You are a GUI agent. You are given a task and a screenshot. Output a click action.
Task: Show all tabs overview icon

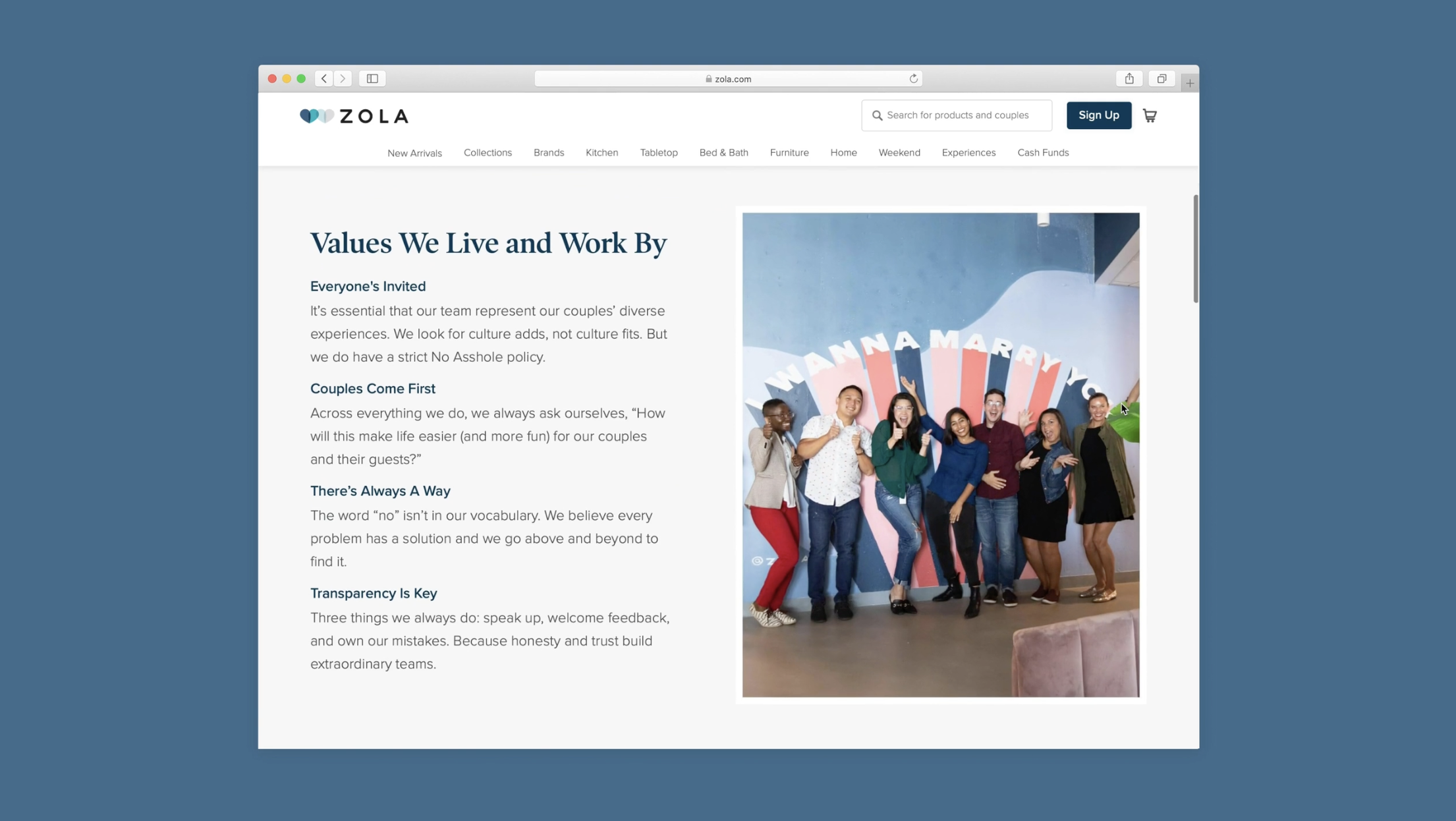point(1161,78)
